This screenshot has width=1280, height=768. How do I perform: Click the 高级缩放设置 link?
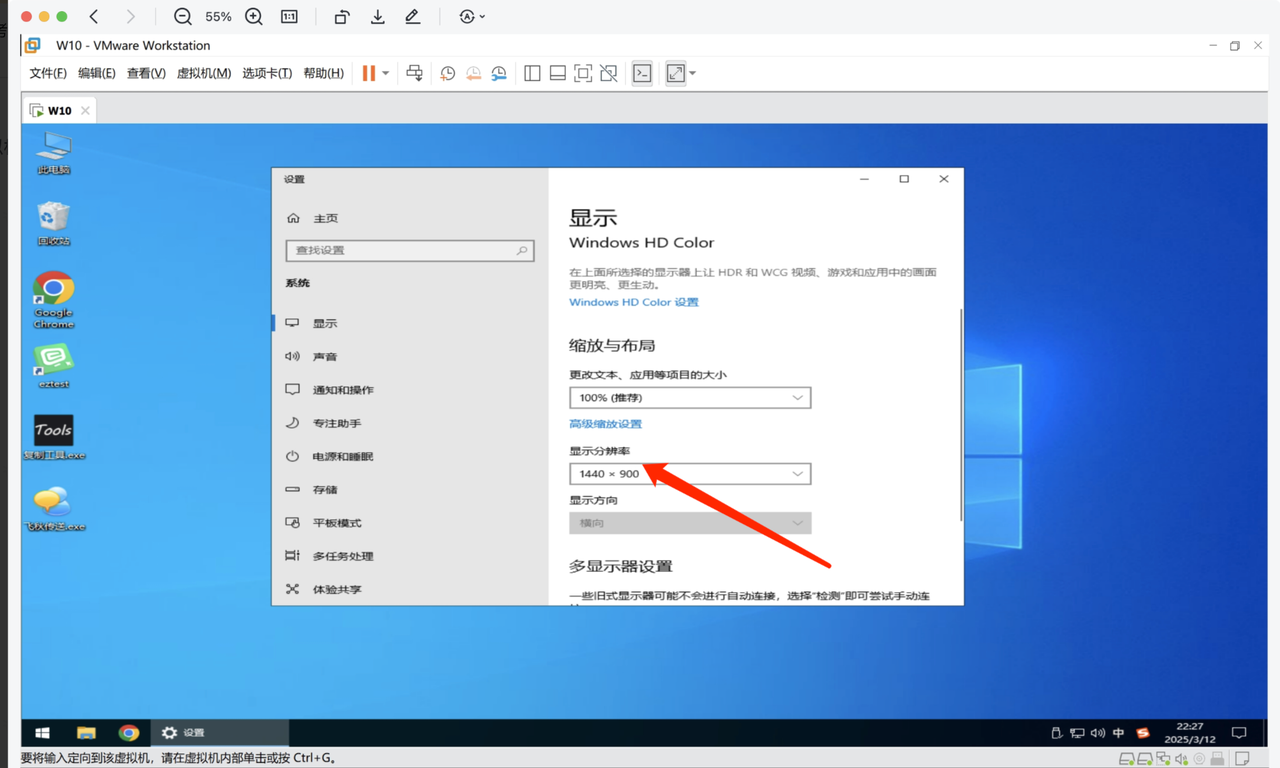(x=605, y=424)
